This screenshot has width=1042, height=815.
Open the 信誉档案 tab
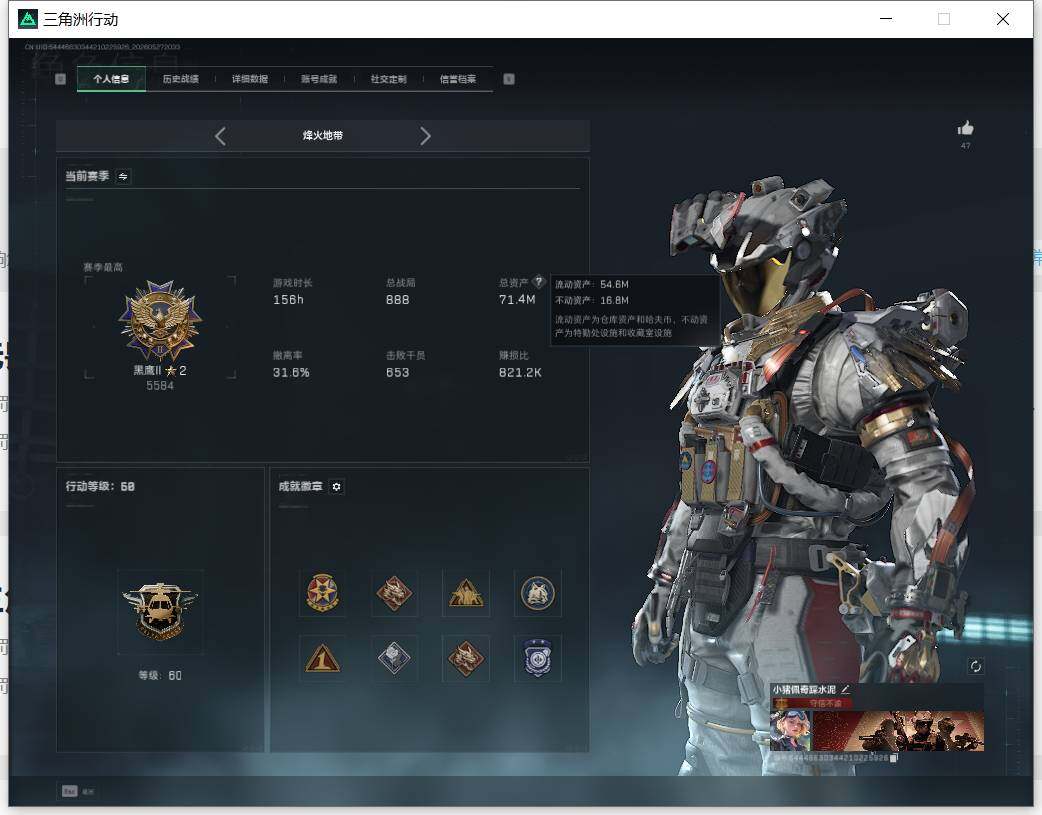(458, 79)
